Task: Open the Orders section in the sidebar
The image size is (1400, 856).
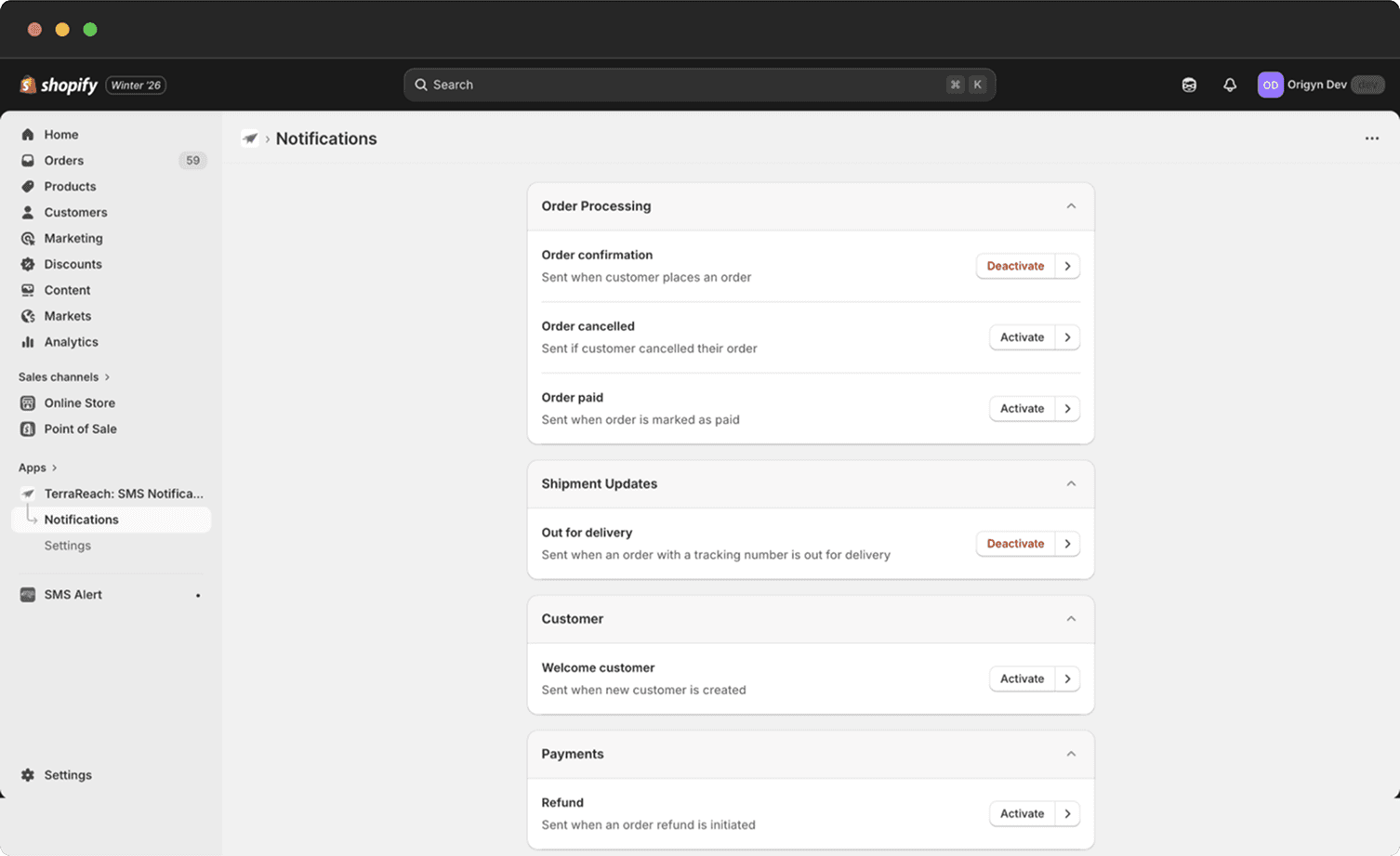Action: click(x=63, y=160)
